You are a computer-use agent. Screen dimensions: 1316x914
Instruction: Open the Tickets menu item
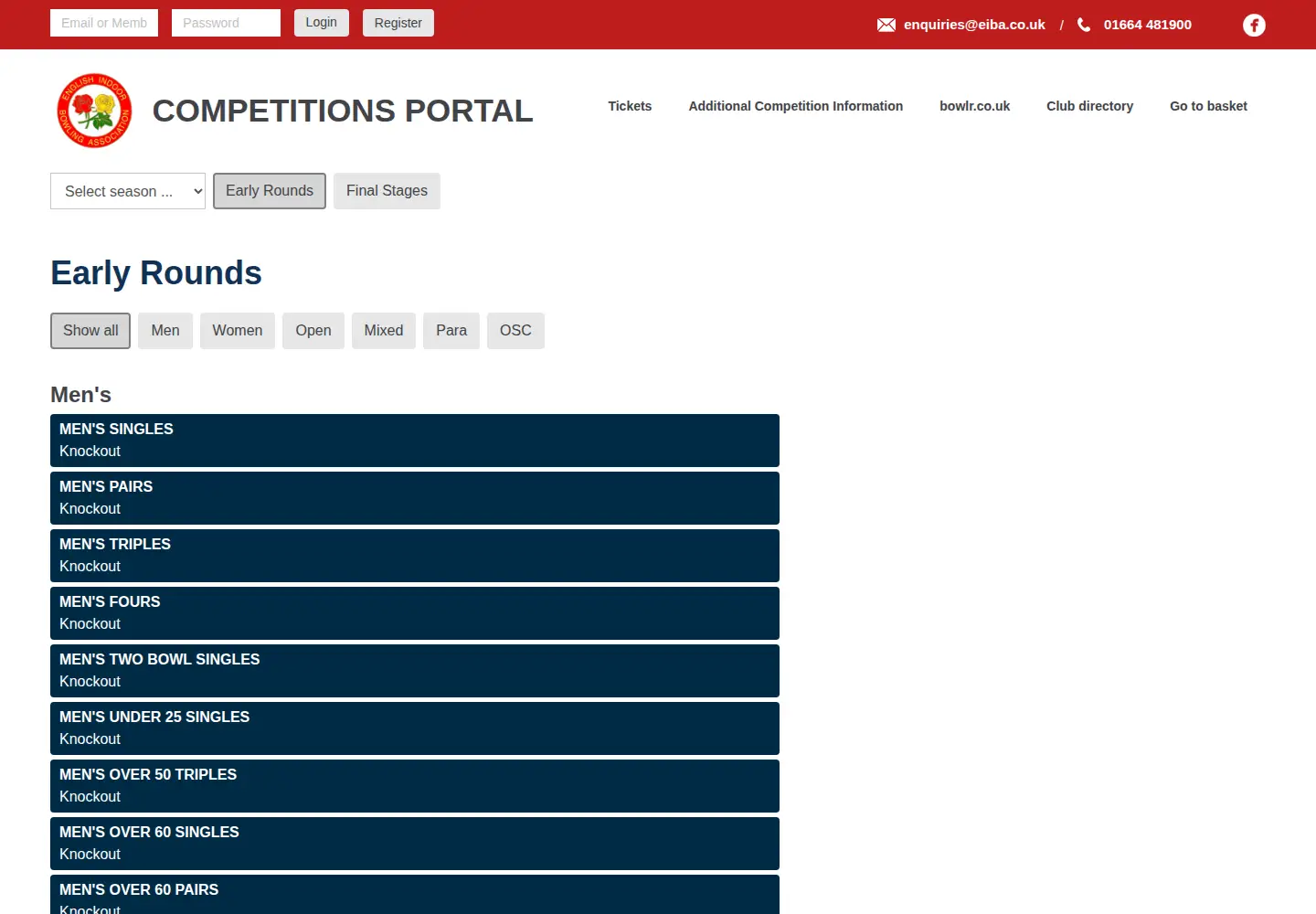630,106
